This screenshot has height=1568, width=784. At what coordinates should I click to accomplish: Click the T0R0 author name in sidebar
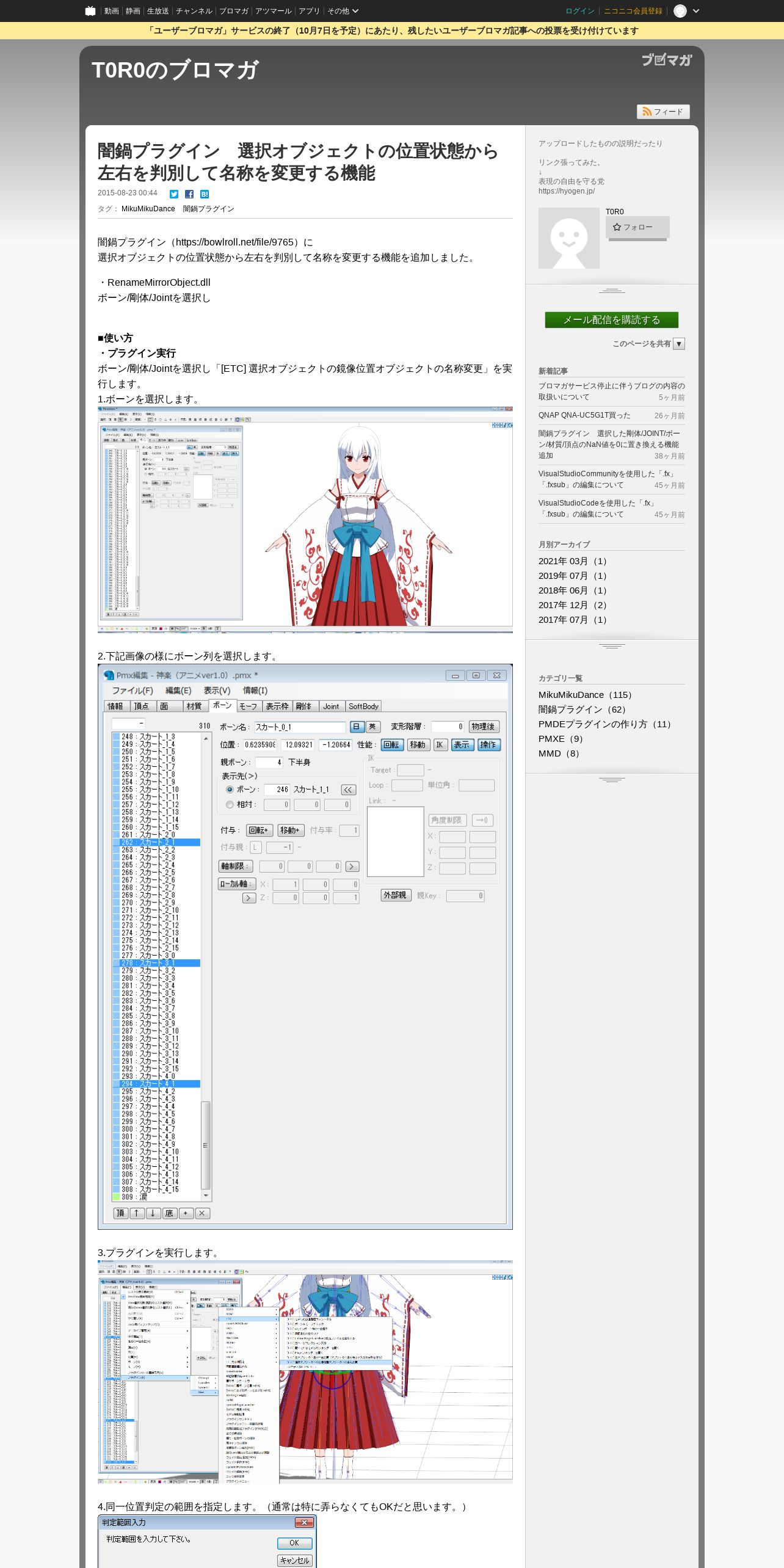pyautogui.click(x=615, y=212)
